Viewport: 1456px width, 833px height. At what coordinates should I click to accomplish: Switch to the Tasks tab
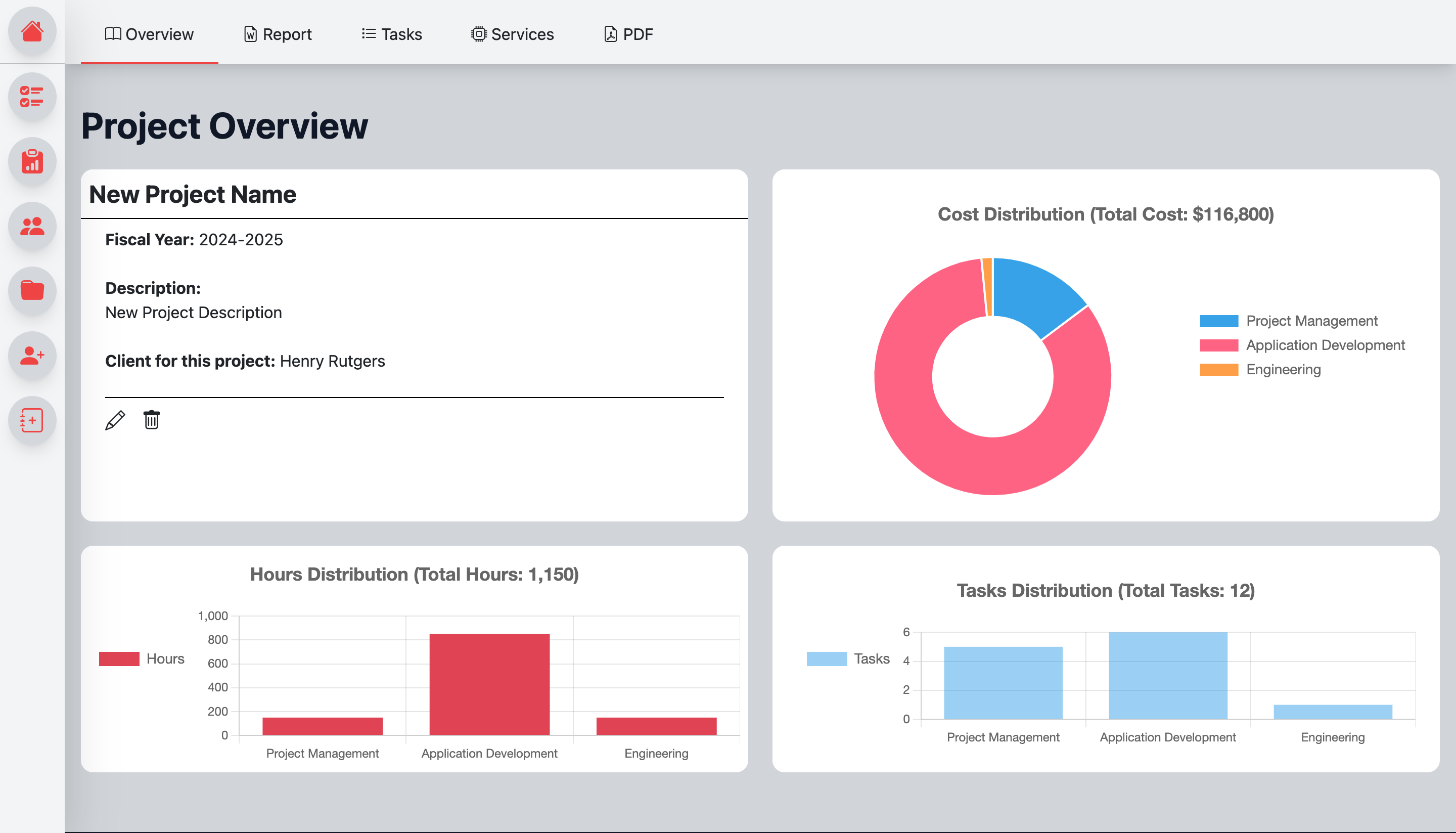click(x=392, y=34)
